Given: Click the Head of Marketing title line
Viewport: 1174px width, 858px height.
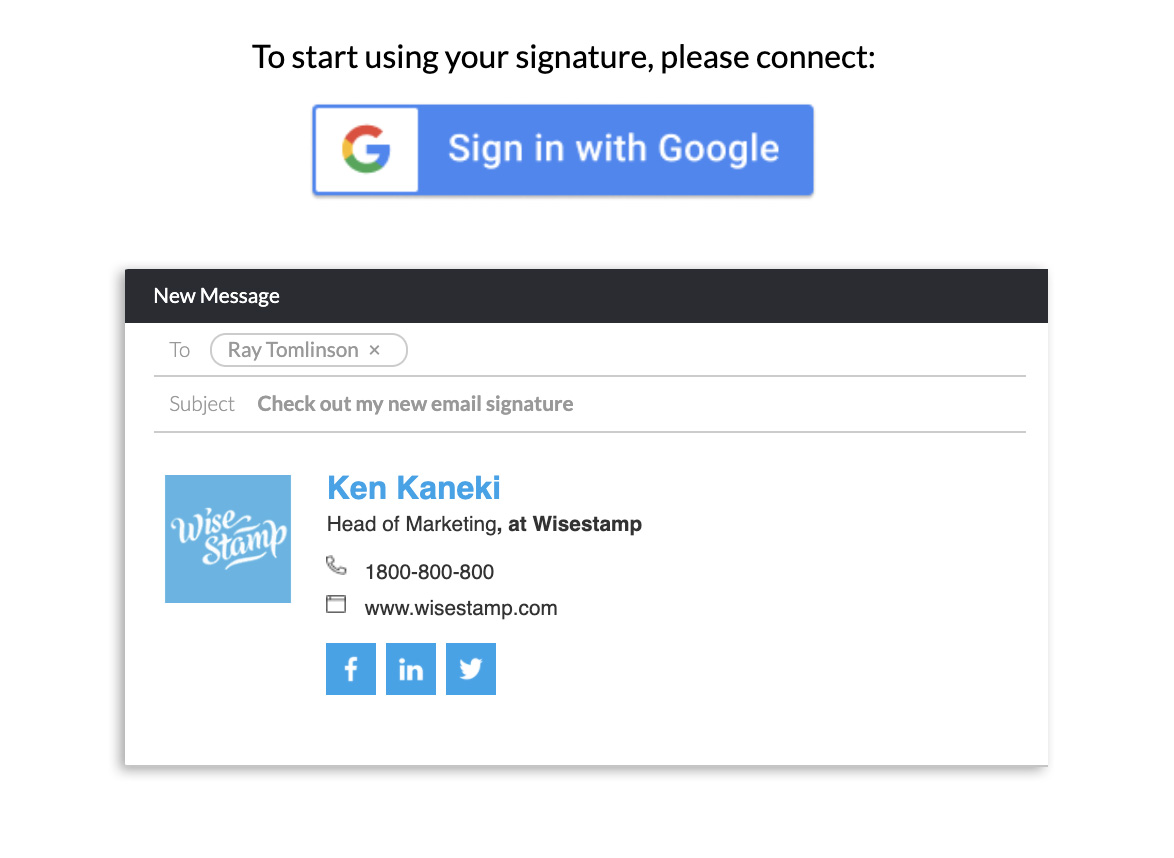Looking at the screenshot, I should coord(484,524).
